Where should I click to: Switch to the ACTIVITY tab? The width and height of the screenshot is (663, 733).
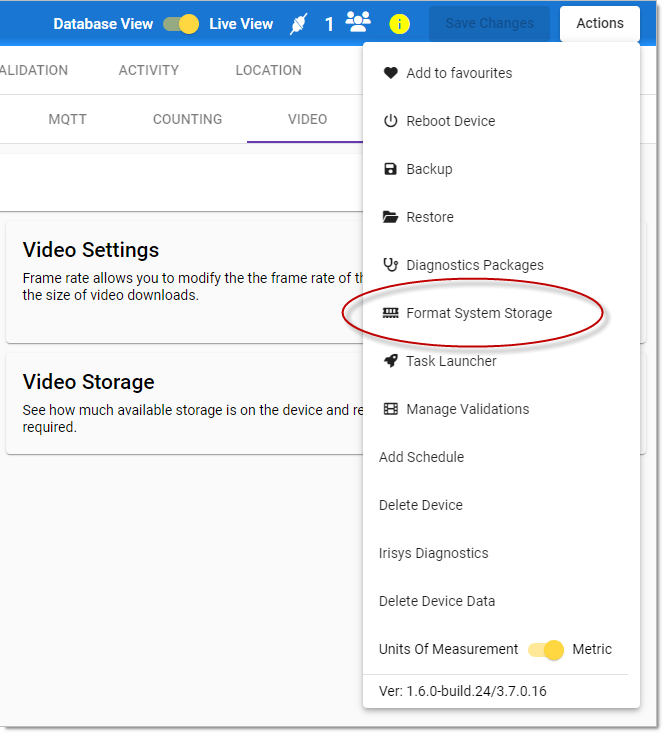pos(149,70)
